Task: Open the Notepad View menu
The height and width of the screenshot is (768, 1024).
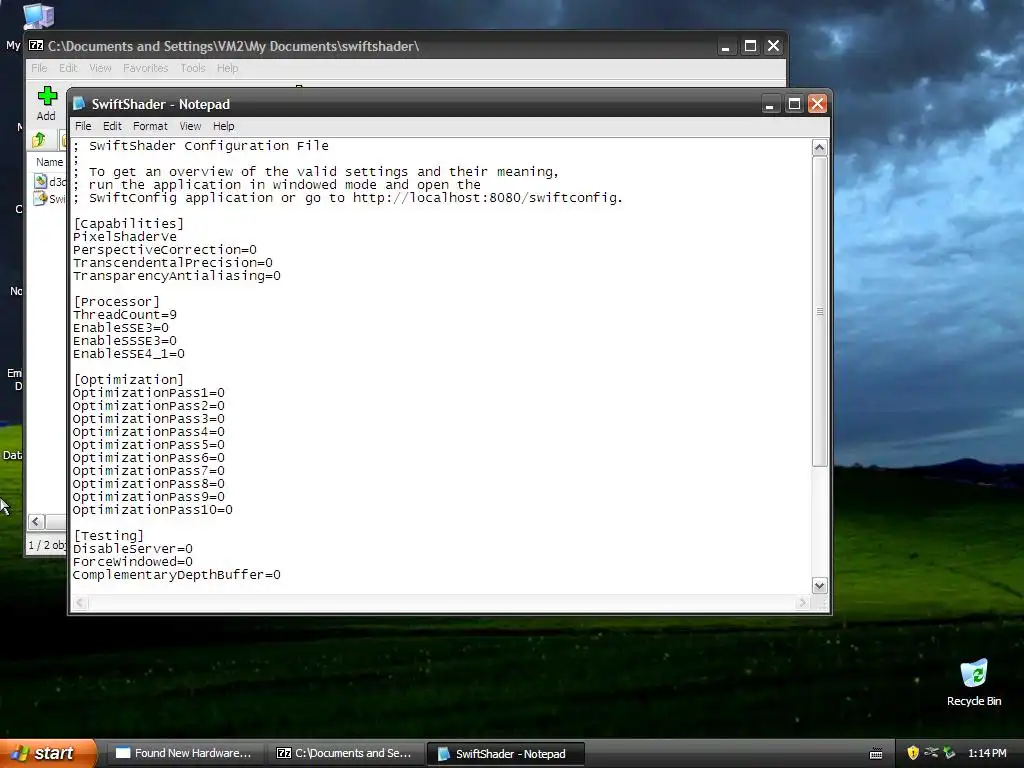Action: pos(190,126)
